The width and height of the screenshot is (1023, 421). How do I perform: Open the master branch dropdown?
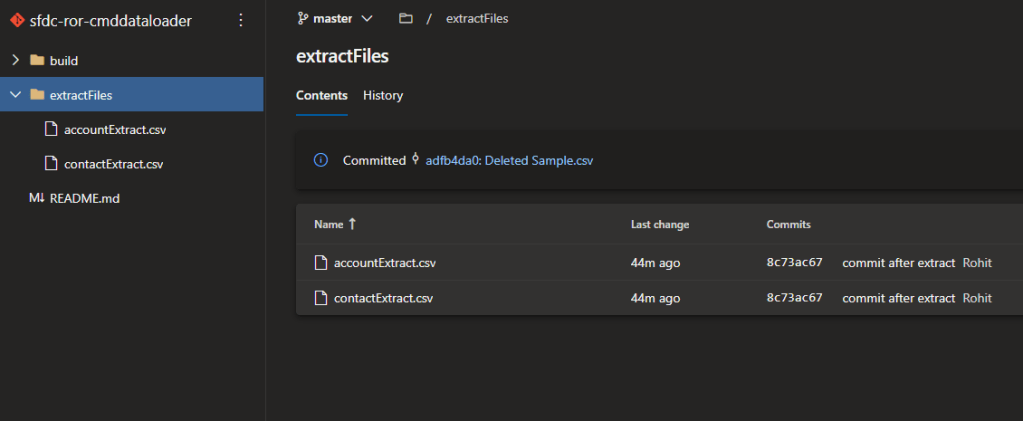coord(335,18)
